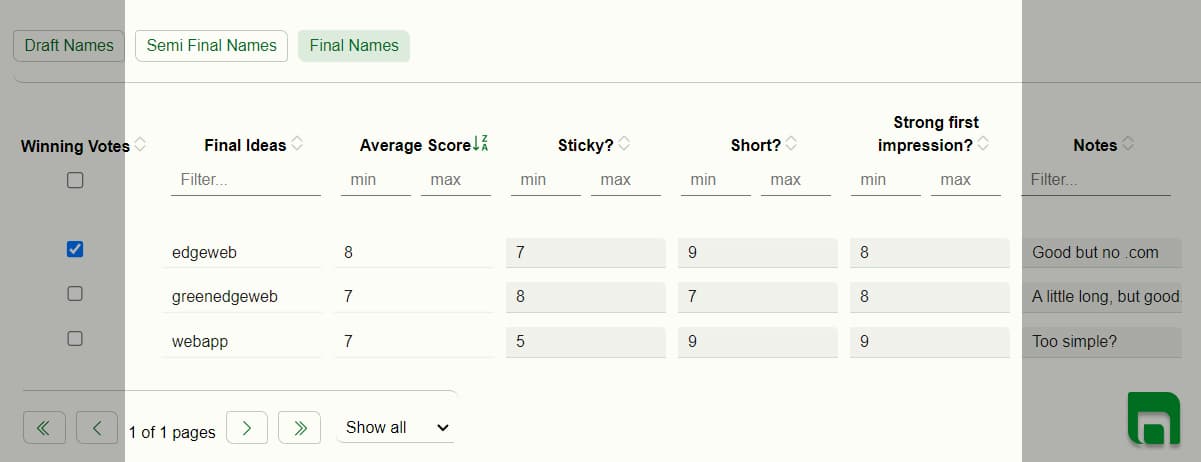Image resolution: width=1201 pixels, height=462 pixels.
Task: Sort the Sticky? column
Action: [625, 144]
